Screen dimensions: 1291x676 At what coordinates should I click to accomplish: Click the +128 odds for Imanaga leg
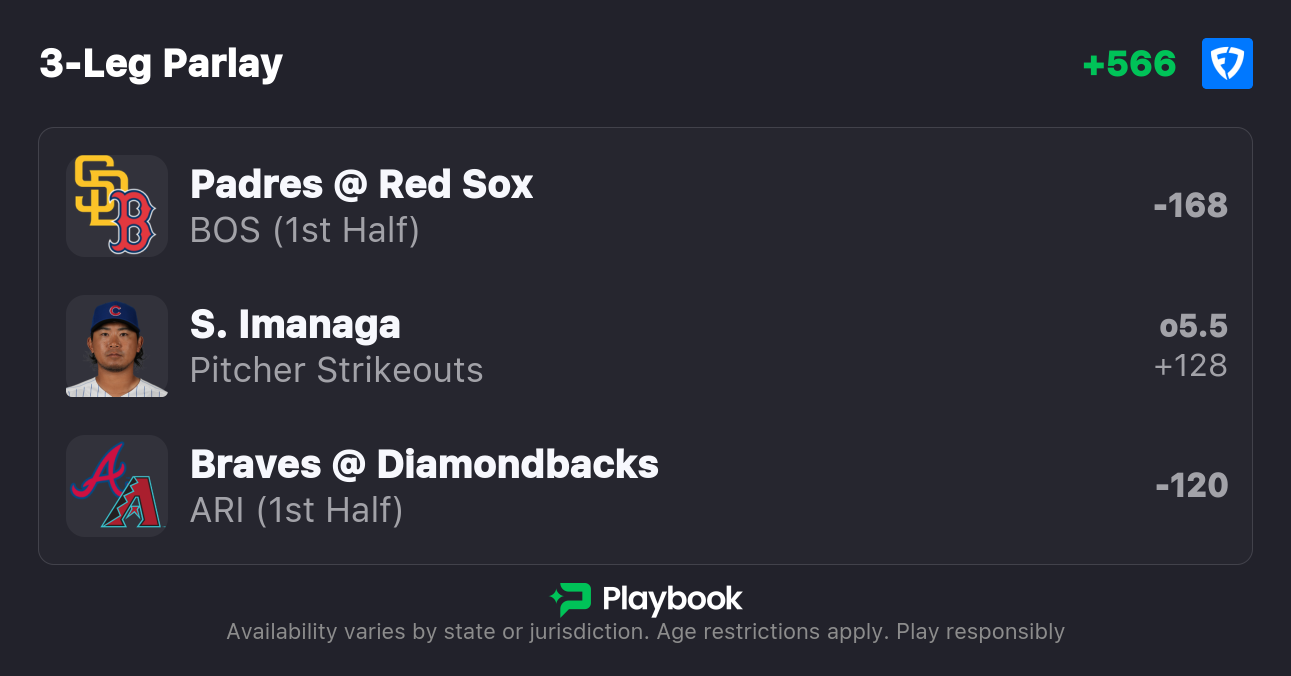[1190, 366]
